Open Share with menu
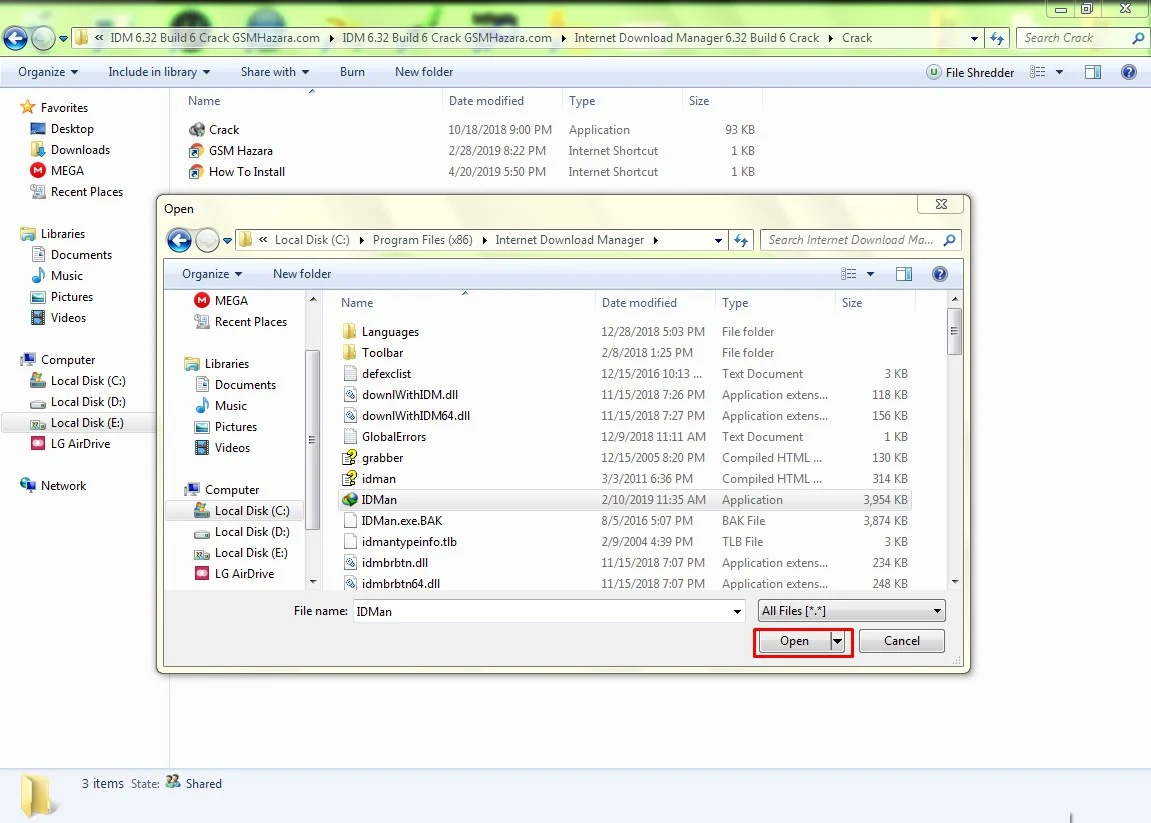This screenshot has height=823, width=1151. coord(275,72)
